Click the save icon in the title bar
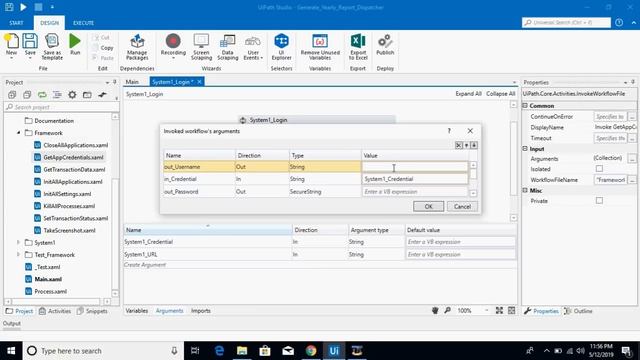Image resolution: width=640 pixels, height=360 pixels. [x=9, y=7]
